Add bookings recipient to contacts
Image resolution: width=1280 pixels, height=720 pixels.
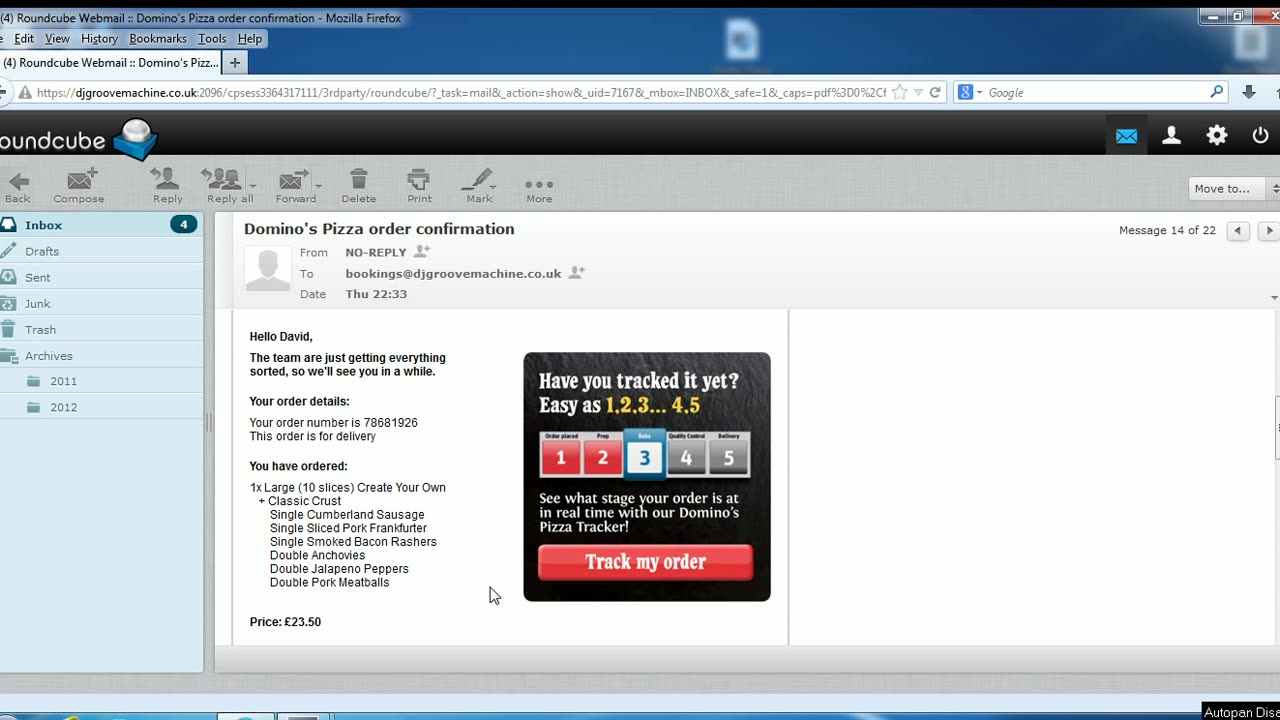[577, 273]
